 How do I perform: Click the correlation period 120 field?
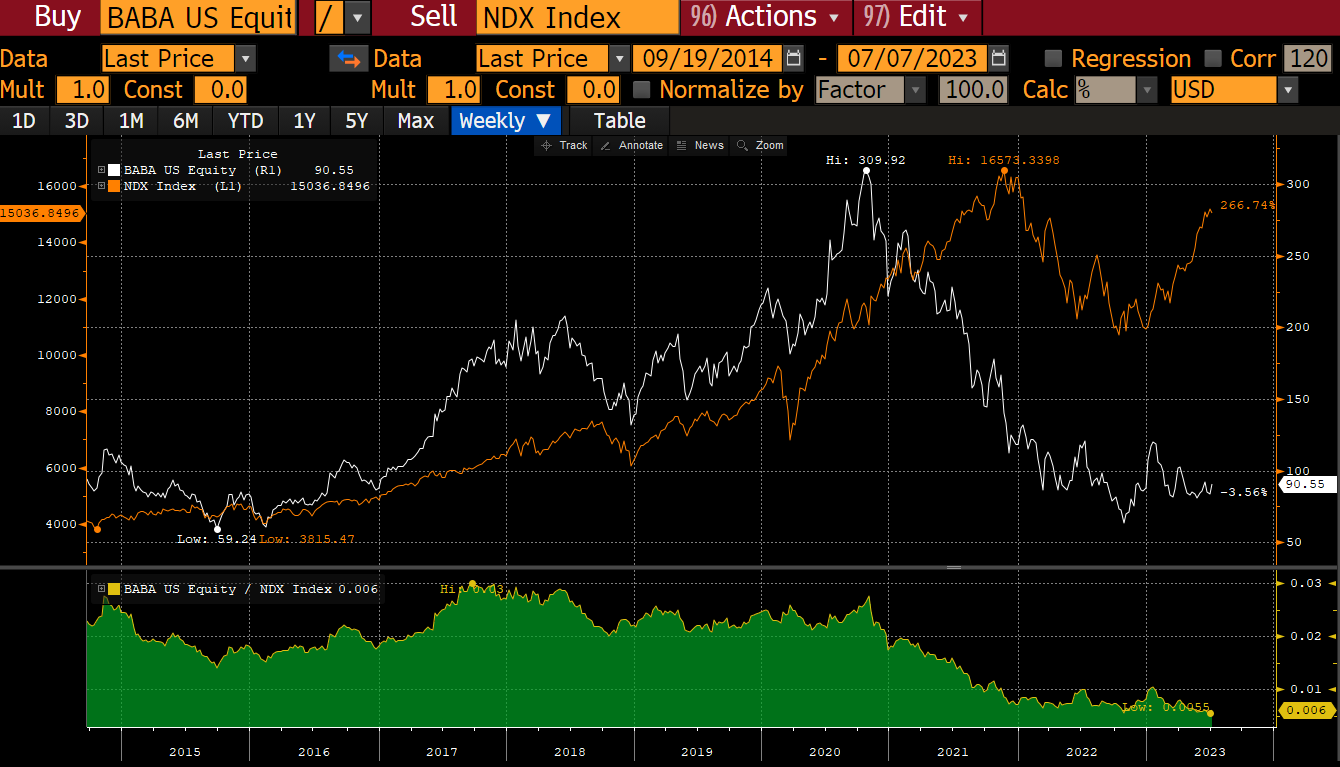(x=1309, y=59)
